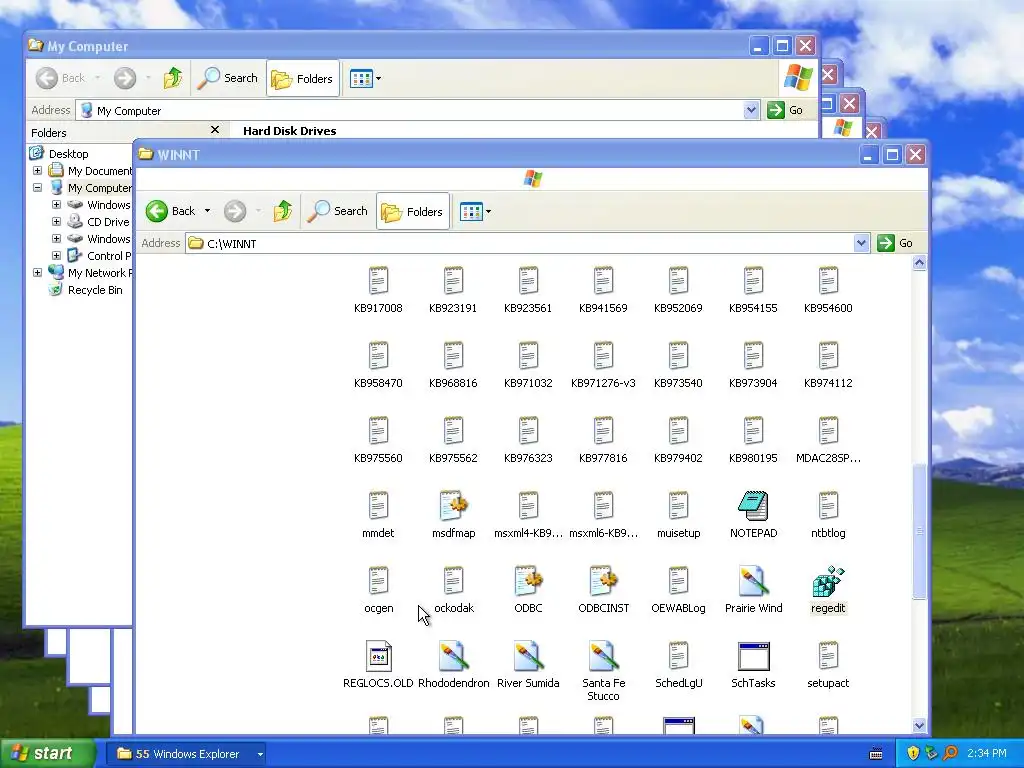
Task: Open Search in the WINNT window
Action: (x=338, y=211)
